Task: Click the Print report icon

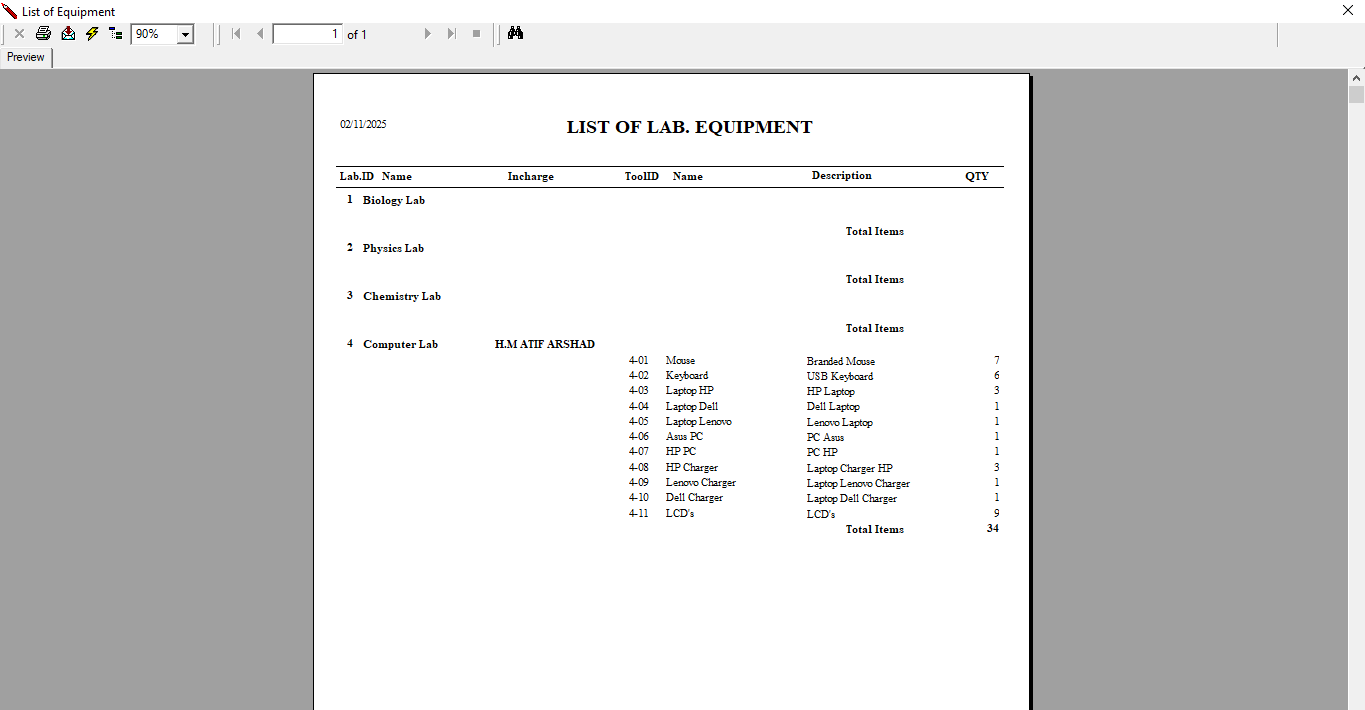Action: tap(43, 34)
